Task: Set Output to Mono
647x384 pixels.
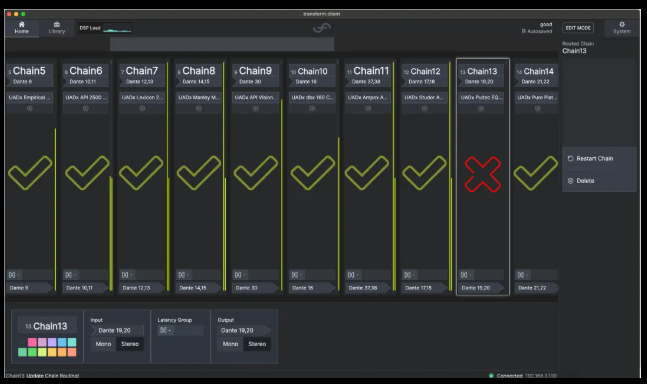Action: click(x=230, y=344)
